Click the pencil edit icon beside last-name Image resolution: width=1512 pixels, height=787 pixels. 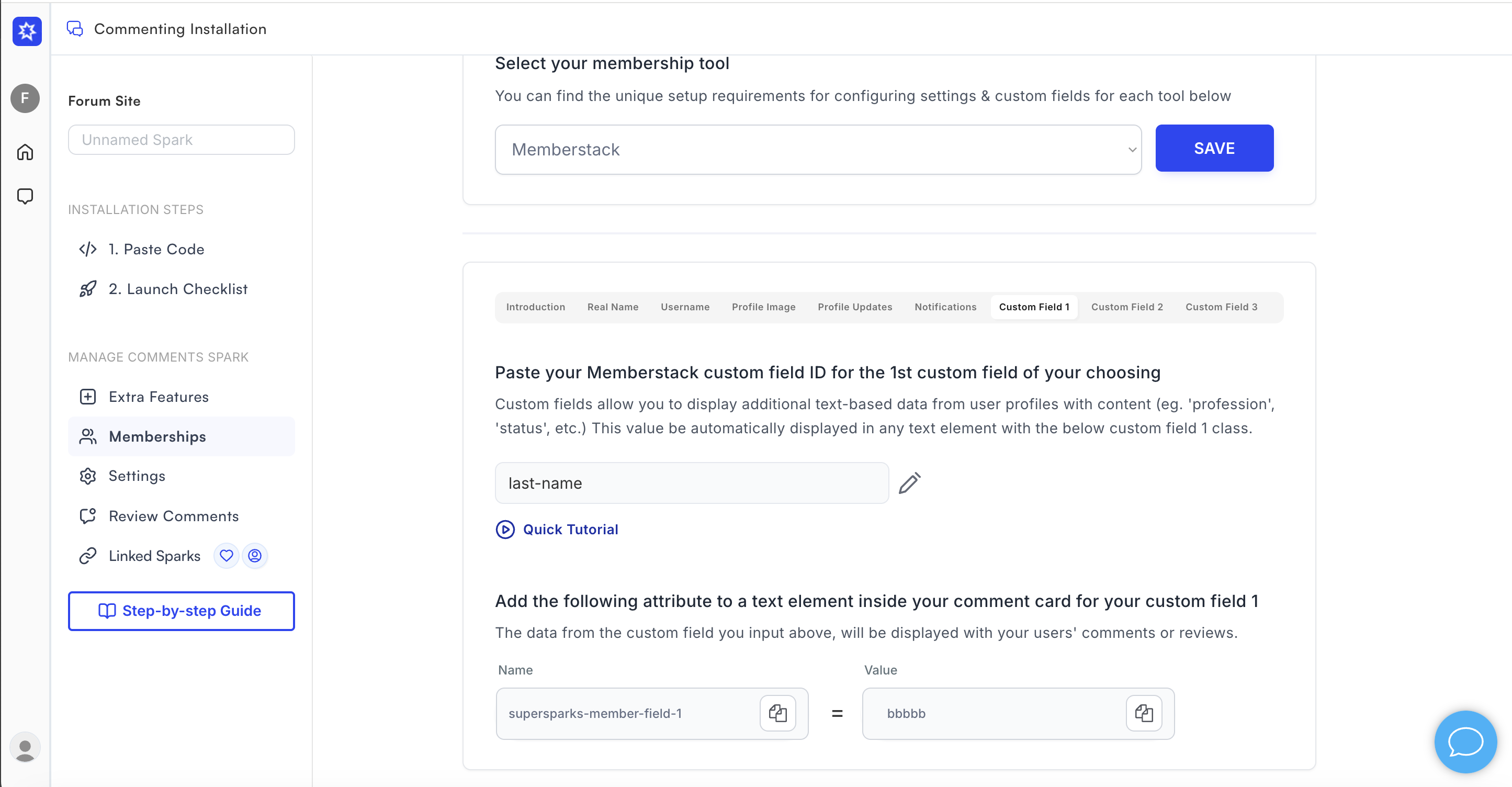909,483
